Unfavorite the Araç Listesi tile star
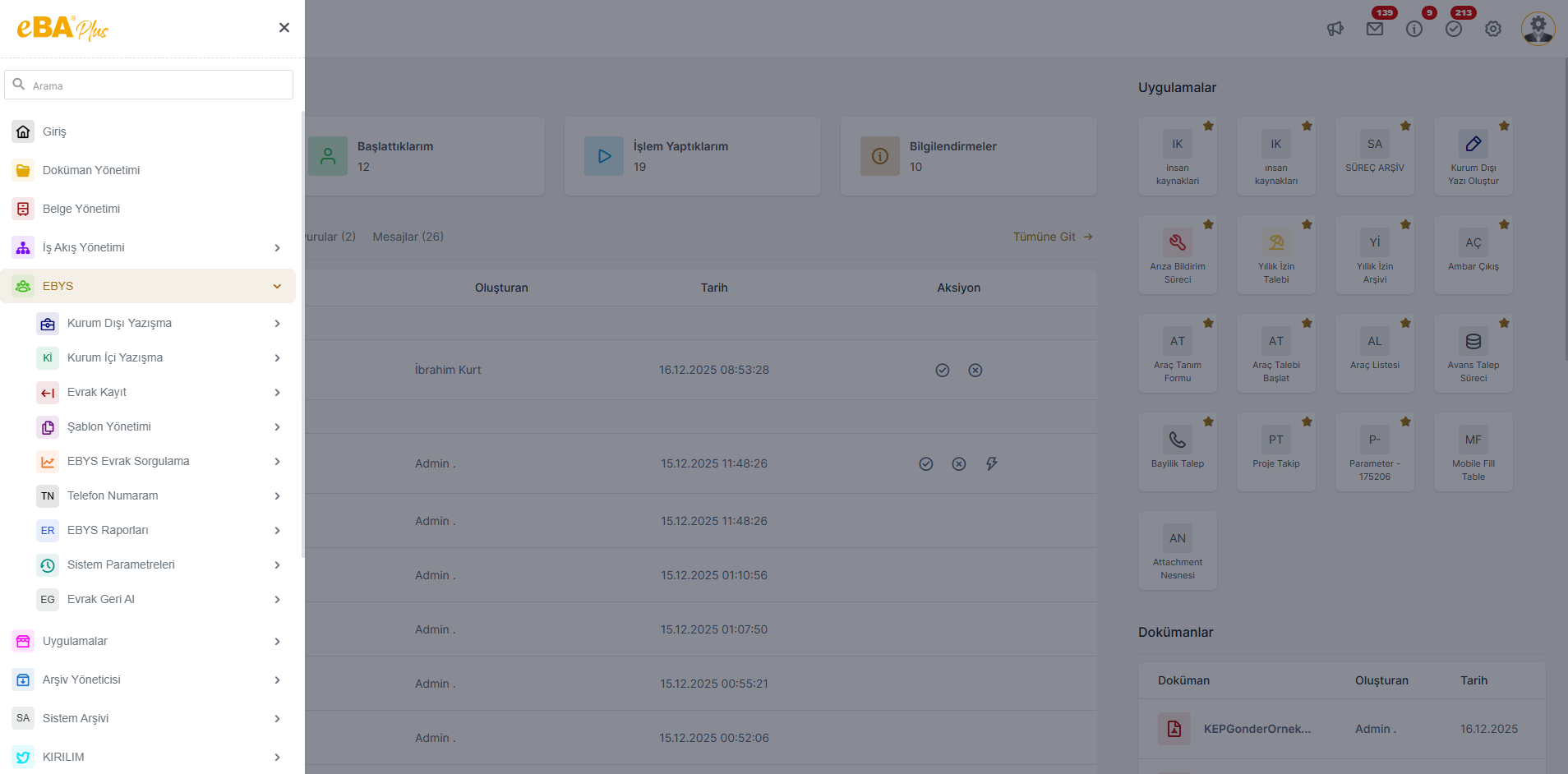The height and width of the screenshot is (774, 1568). [x=1405, y=324]
